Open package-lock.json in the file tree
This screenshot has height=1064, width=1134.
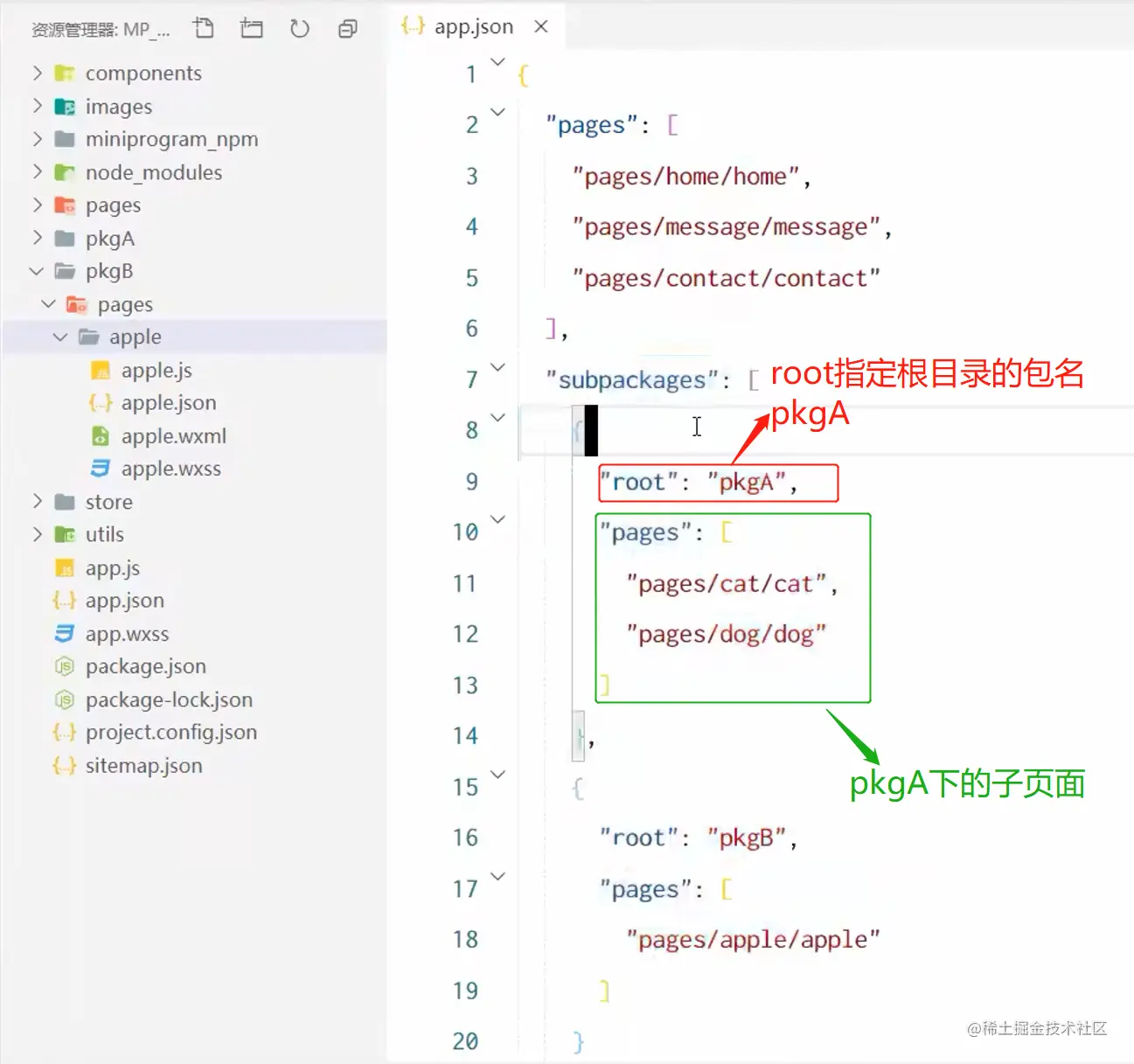(x=169, y=699)
